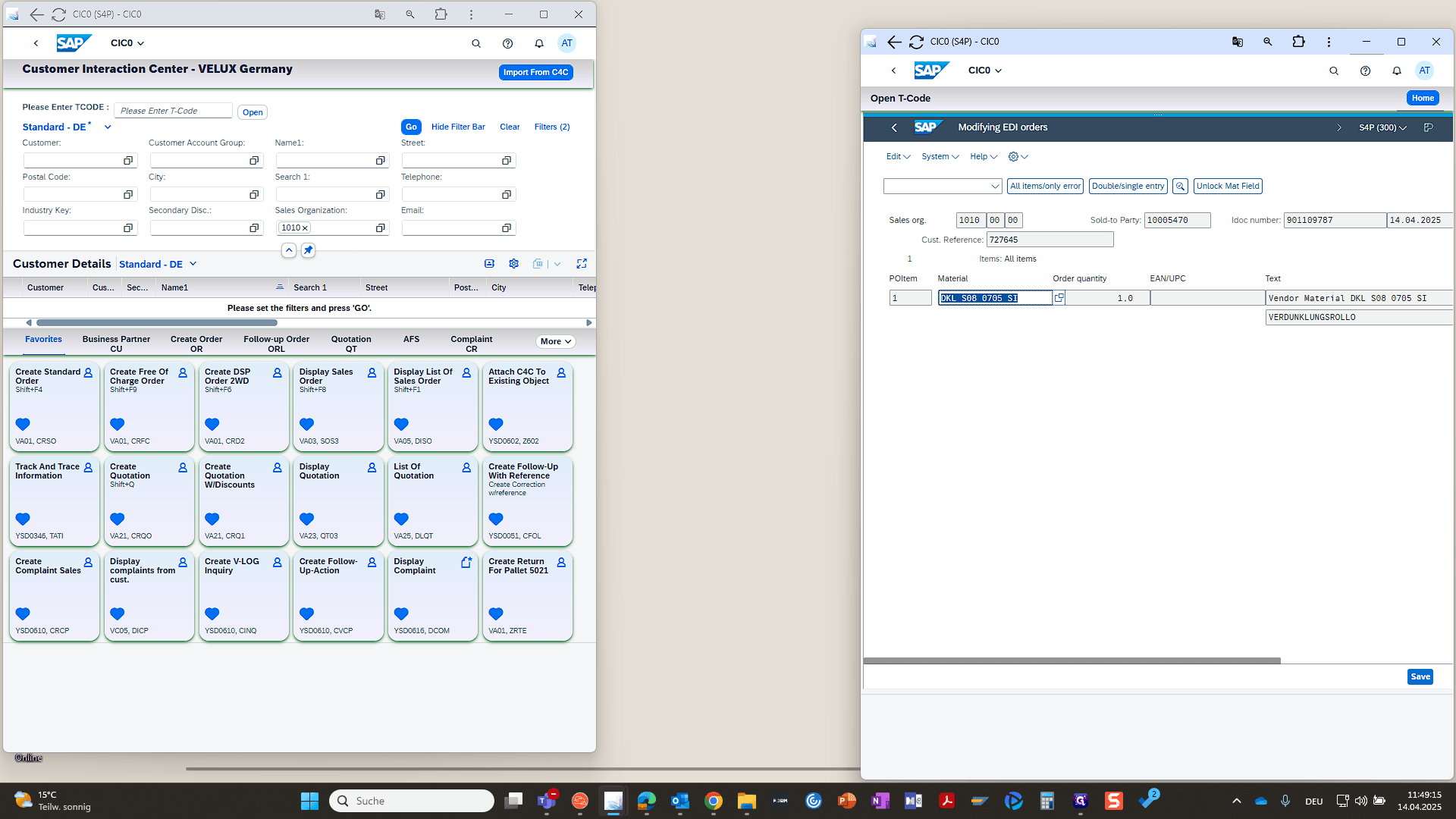The image size is (1456, 819).
Task: Toggle favorite heart on Display Sales Order tile
Action: [306, 425]
